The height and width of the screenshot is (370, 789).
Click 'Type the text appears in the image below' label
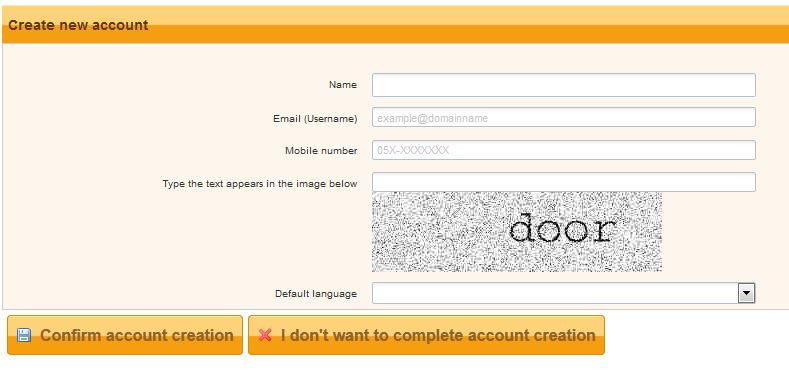260,184
